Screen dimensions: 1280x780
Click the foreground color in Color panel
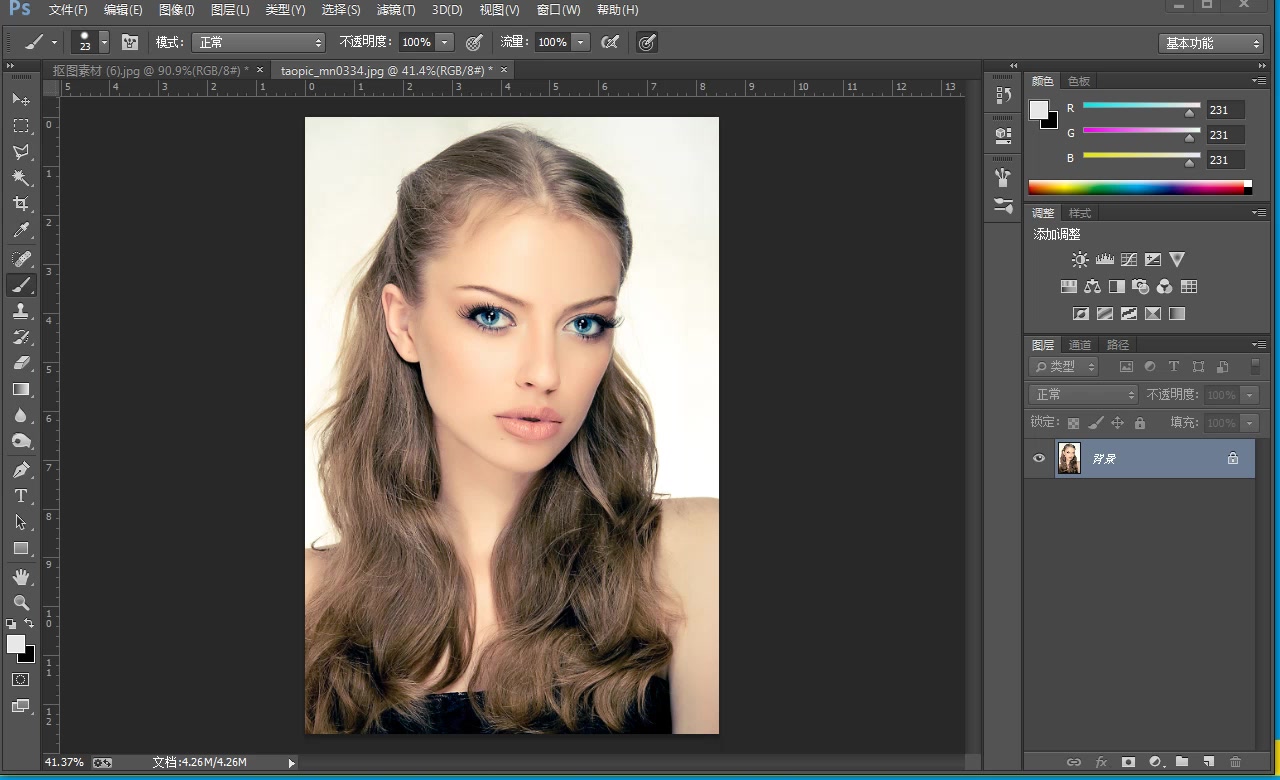[x=1039, y=110]
